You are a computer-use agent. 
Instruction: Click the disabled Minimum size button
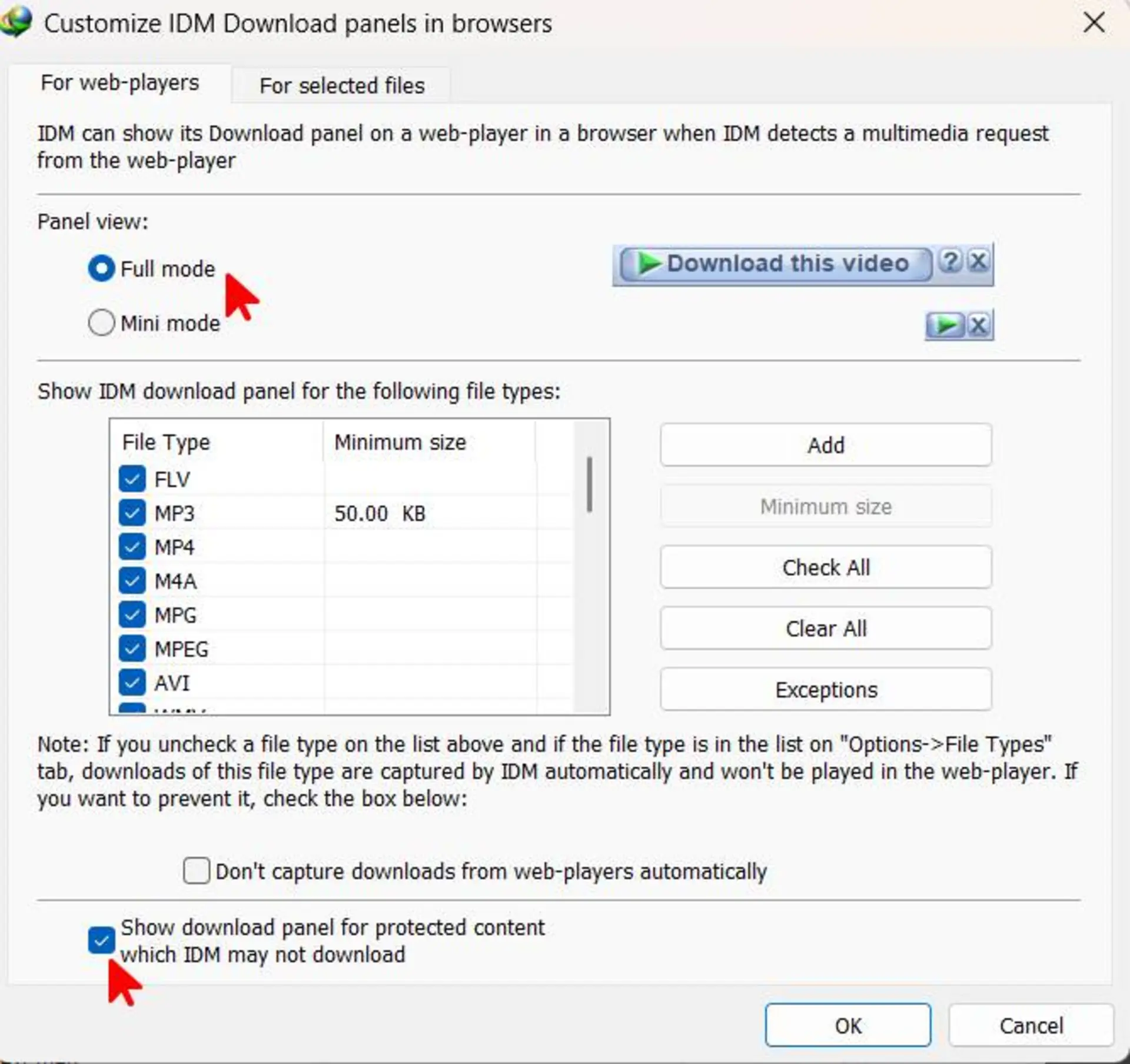point(826,507)
